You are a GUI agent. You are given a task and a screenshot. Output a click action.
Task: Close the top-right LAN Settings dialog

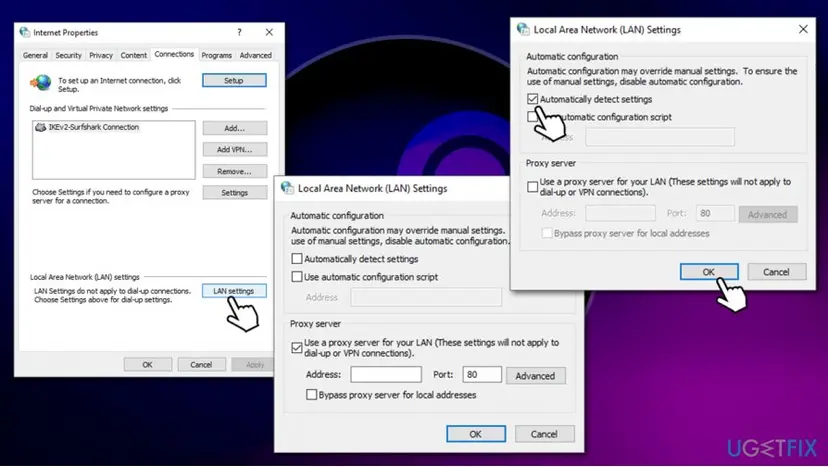click(x=803, y=29)
